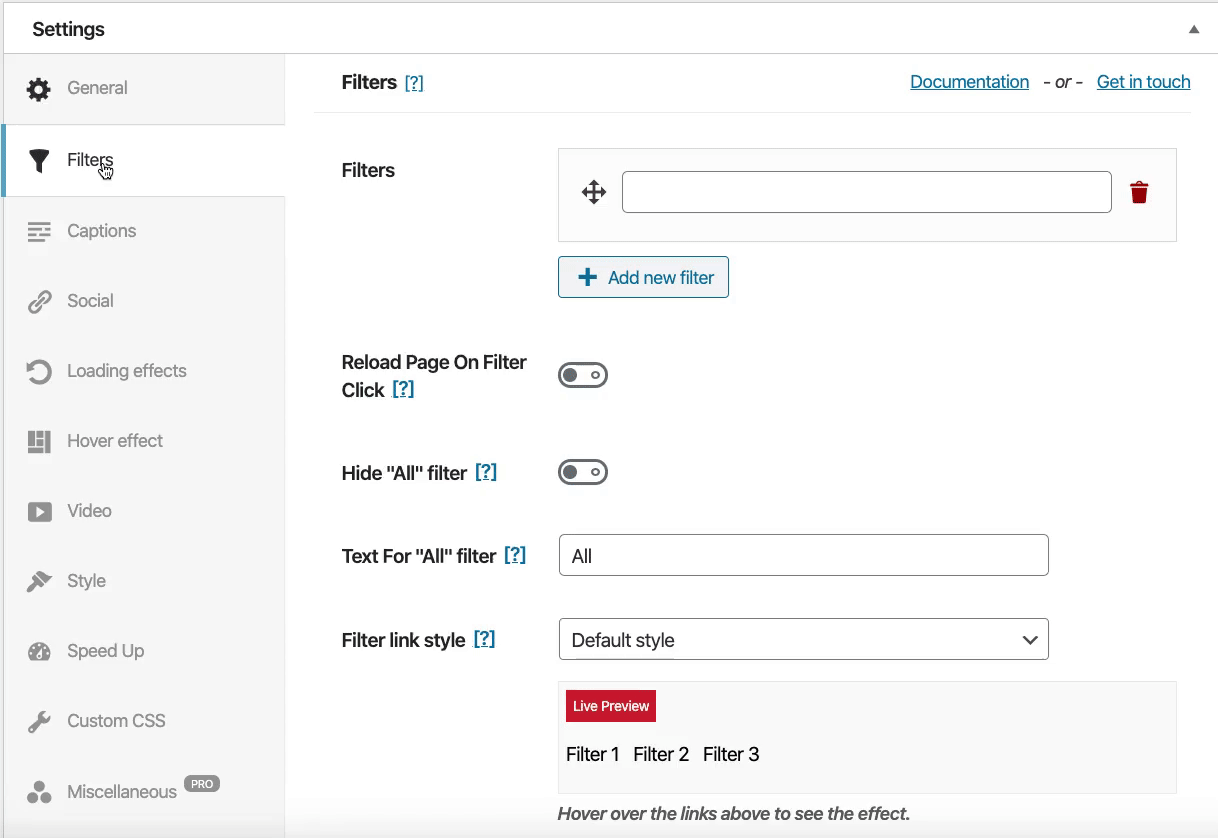
Task: Open the Hover effect tab
Action: 144,441
